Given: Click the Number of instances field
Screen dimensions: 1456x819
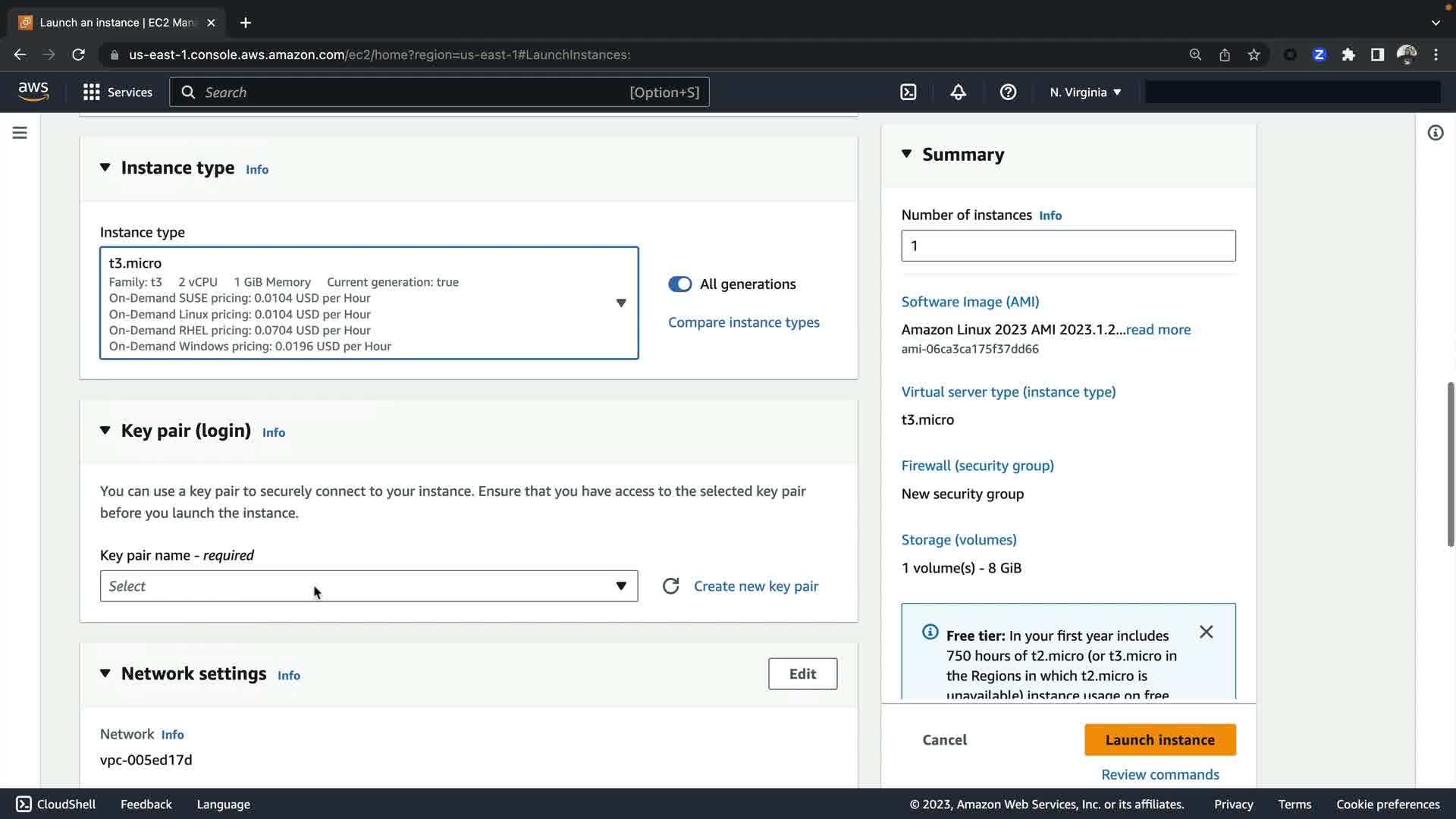Looking at the screenshot, I should tap(1068, 246).
